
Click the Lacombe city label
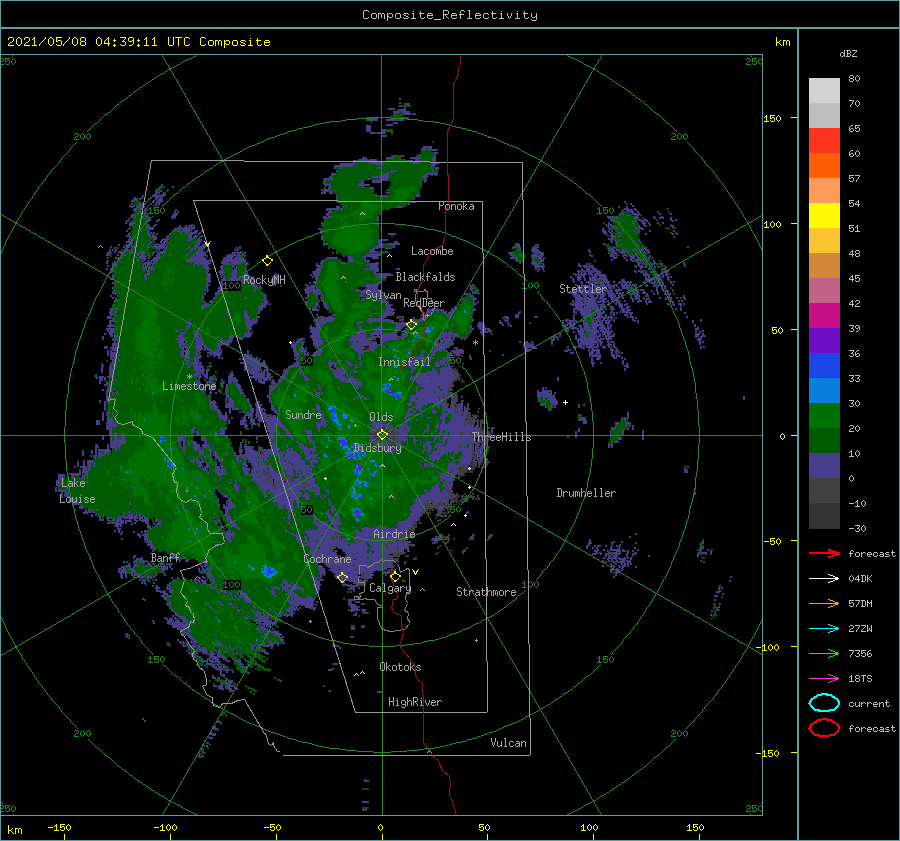pos(432,251)
